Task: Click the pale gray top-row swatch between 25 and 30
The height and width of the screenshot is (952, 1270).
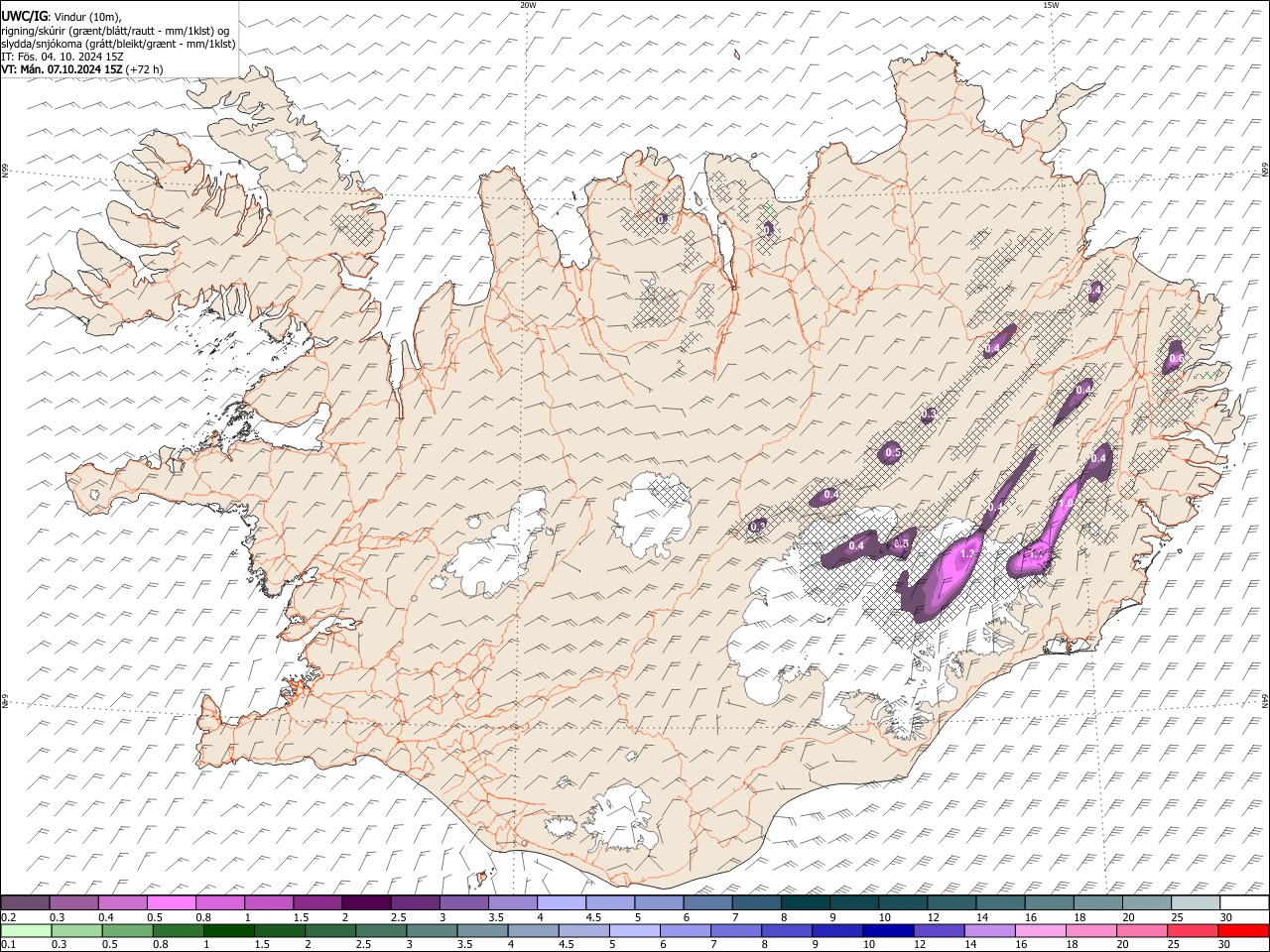Action: pos(1196,902)
